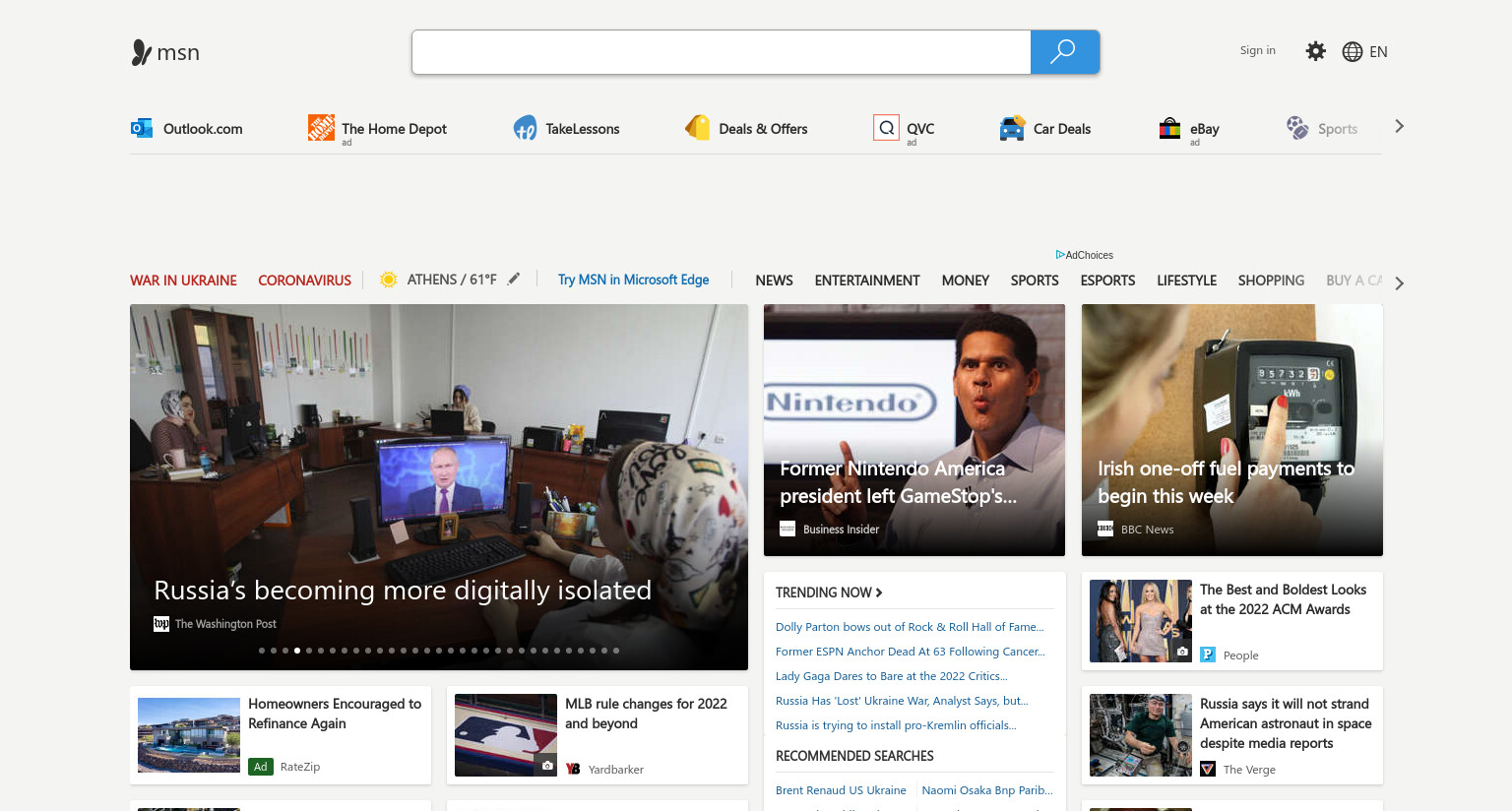
Task: Open the Lifestyle category
Action: [1186, 281]
